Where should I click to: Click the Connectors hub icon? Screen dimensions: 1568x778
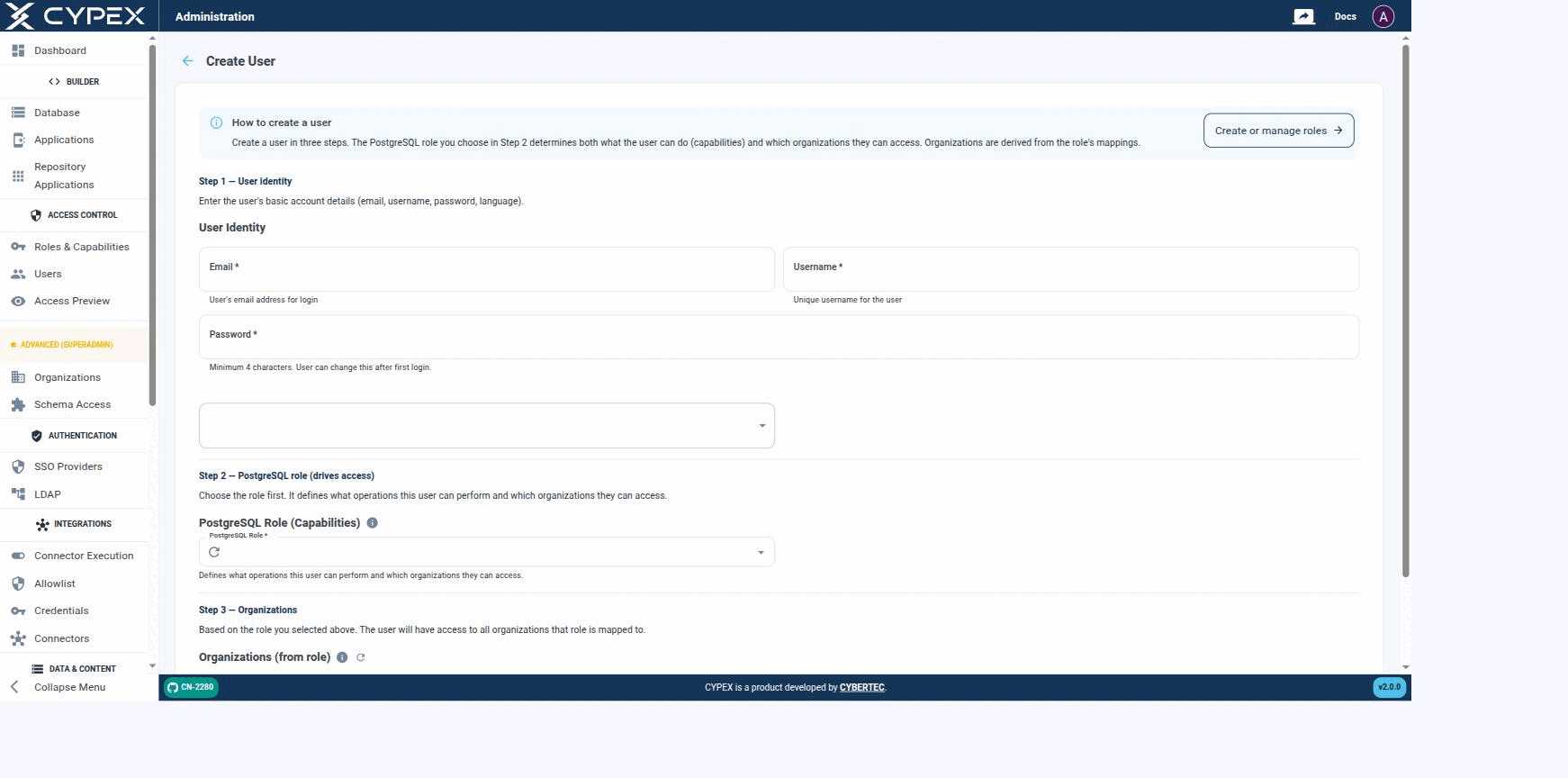(18, 638)
